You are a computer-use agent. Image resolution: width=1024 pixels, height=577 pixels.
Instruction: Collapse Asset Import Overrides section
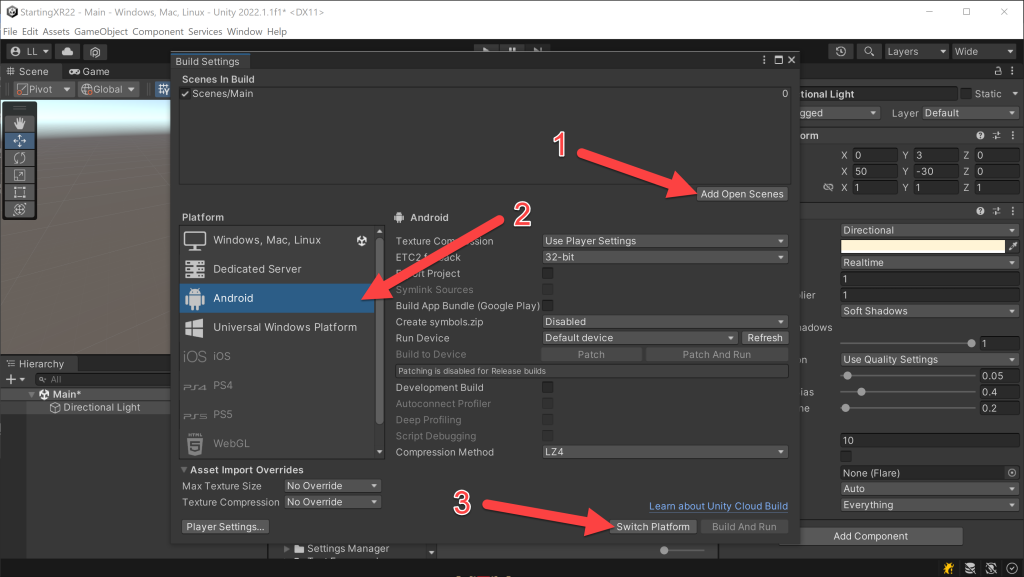click(184, 470)
